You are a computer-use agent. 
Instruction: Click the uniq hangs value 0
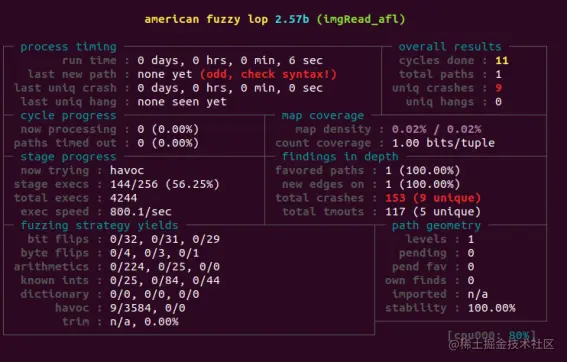(498, 102)
